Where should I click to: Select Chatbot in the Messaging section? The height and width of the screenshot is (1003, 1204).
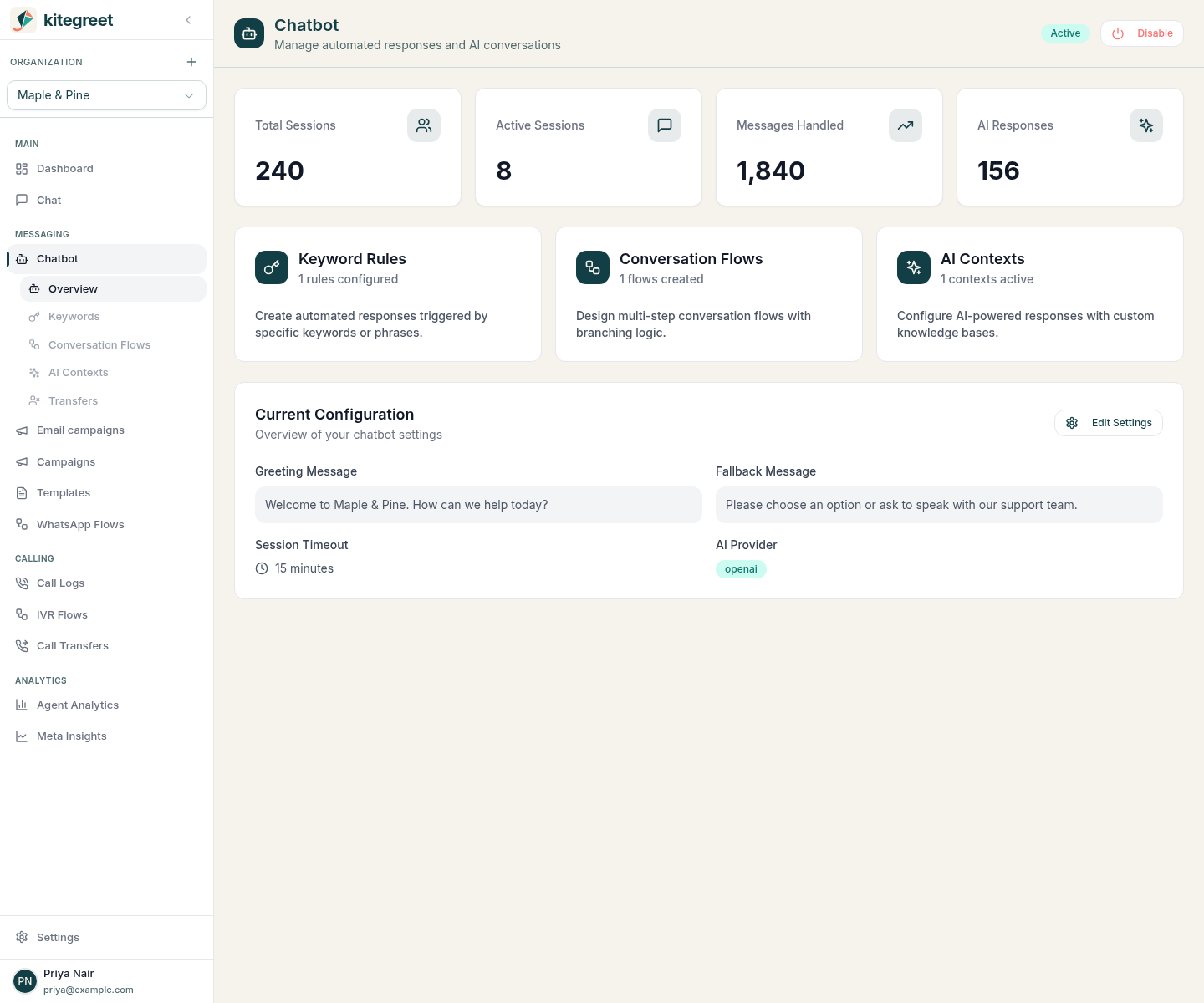[x=106, y=259]
